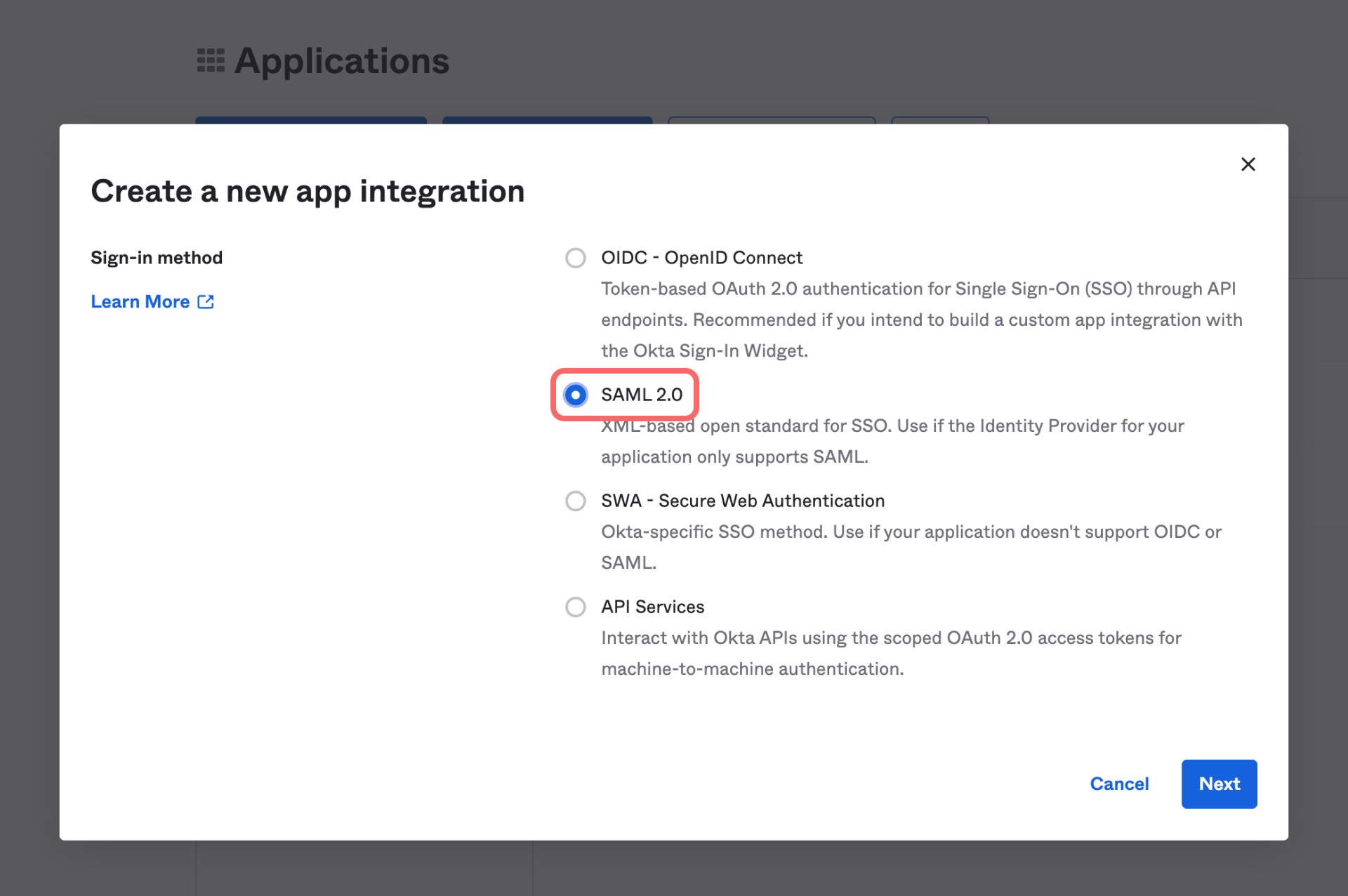The width and height of the screenshot is (1348, 896).
Task: Open the Learn More link
Action: pos(141,301)
